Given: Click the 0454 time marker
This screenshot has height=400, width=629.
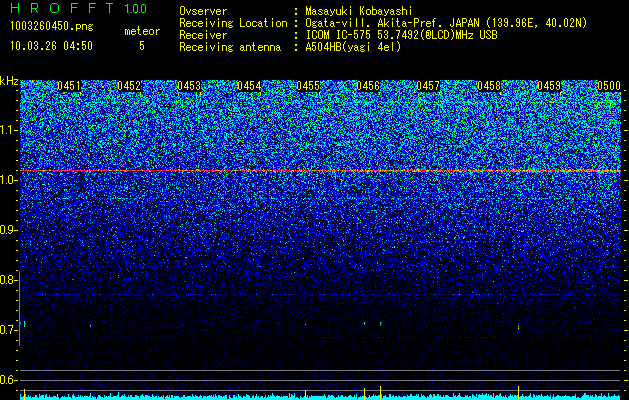Looking at the screenshot, I should click(249, 86).
